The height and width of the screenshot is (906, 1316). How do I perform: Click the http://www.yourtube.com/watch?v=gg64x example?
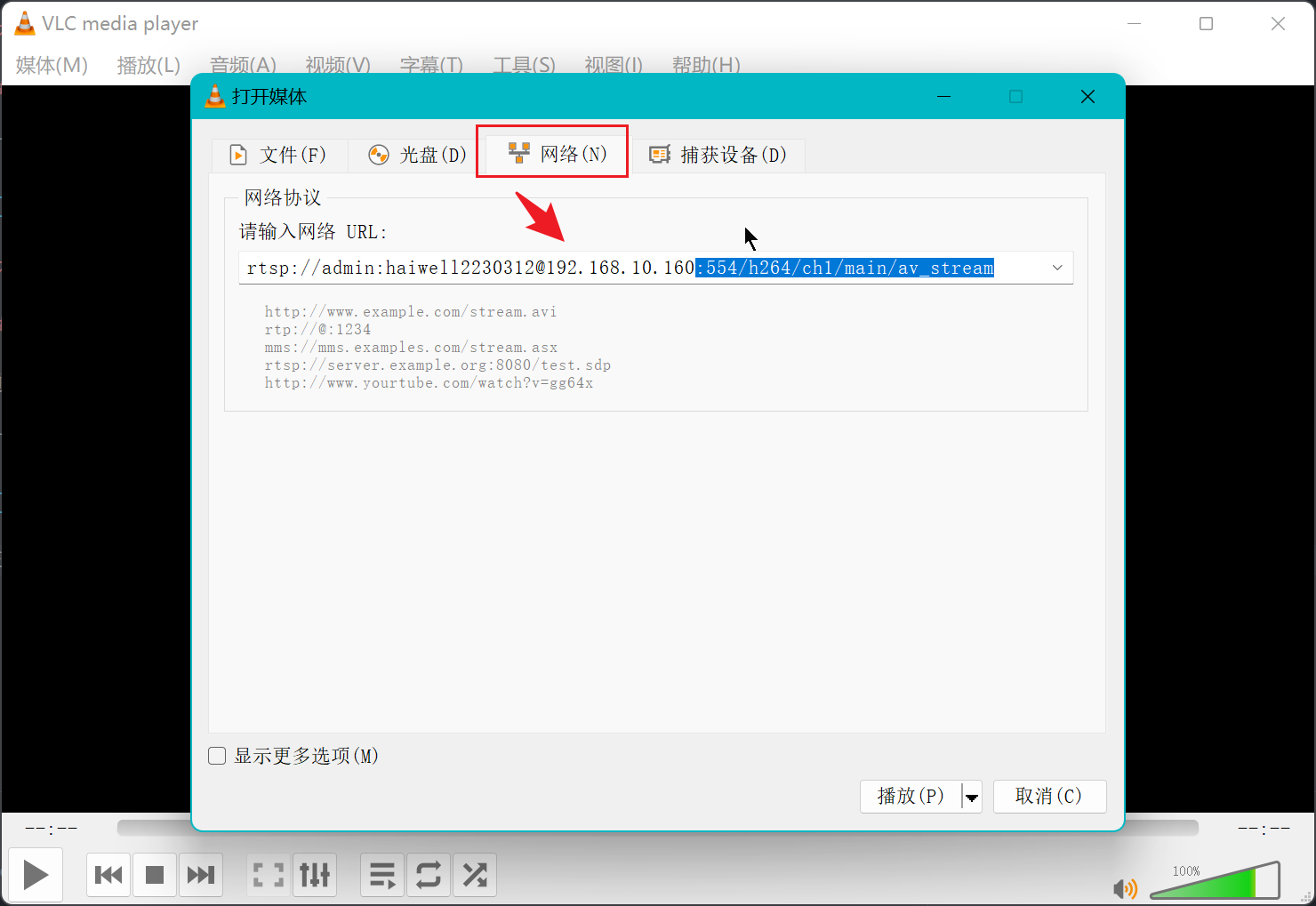click(x=429, y=383)
